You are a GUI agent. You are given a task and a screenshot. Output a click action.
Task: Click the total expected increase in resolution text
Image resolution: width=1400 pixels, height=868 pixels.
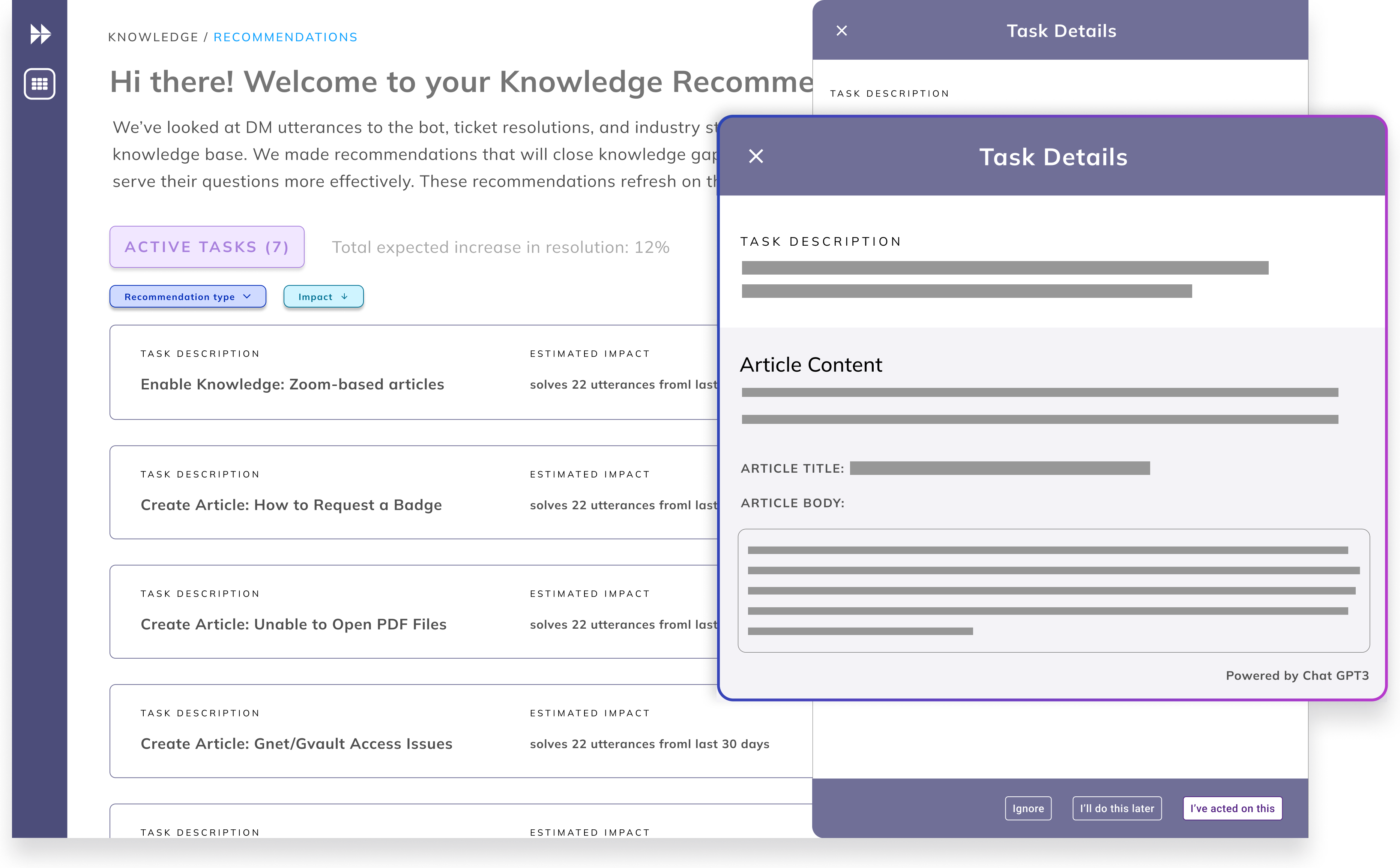point(500,248)
